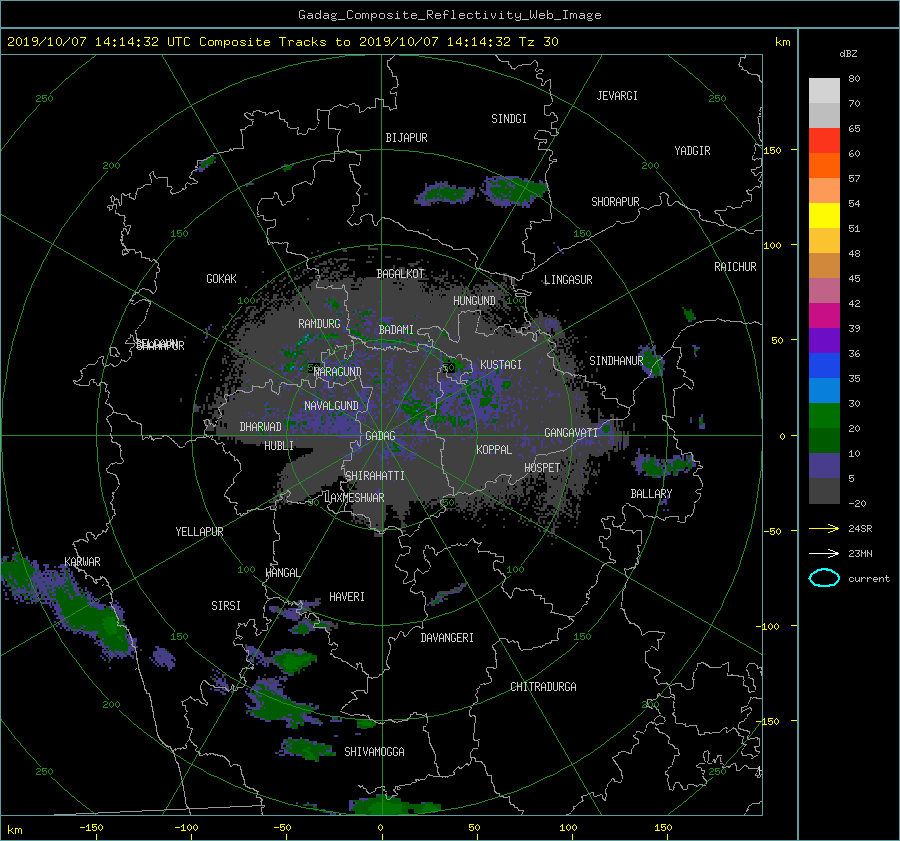Click the GADAG radar center label

click(380, 436)
